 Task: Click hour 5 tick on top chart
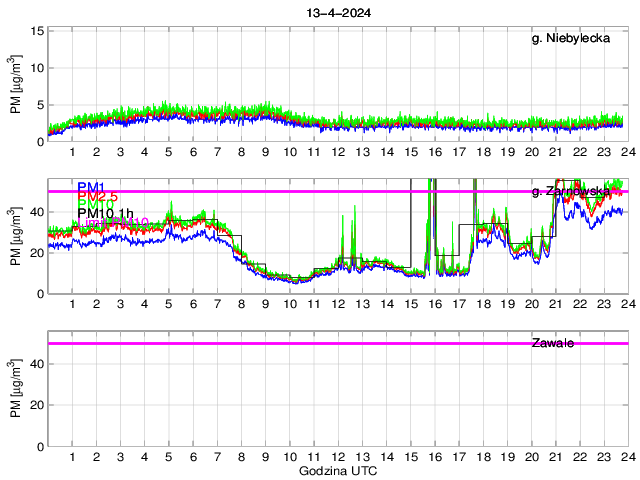[169, 152]
